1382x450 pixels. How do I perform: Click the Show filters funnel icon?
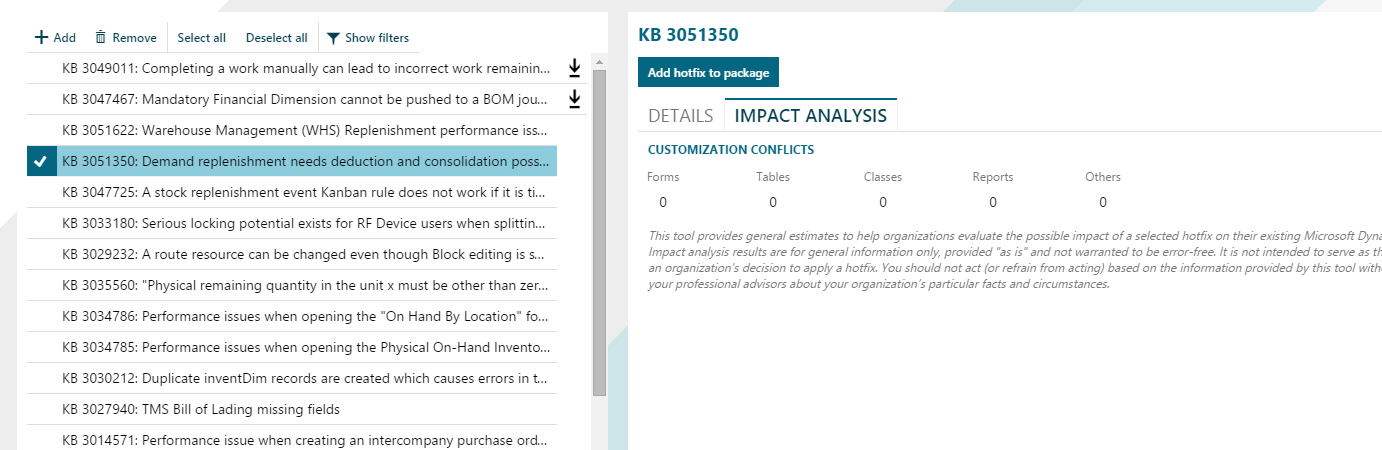coord(333,38)
